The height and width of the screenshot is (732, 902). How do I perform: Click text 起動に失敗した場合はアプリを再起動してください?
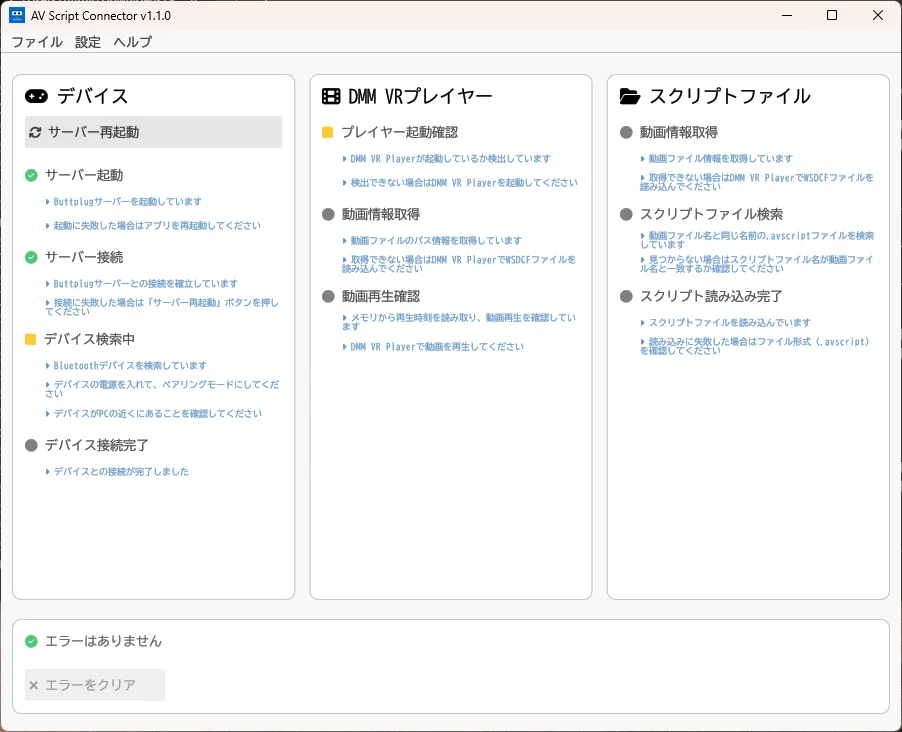tap(157, 226)
